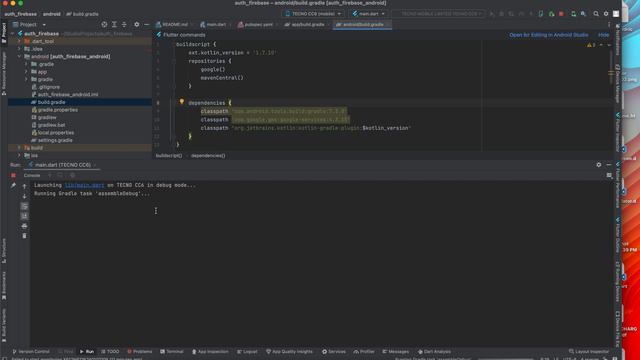Click the down arrow in console toolbar
This screenshot has height=360, width=640.
pyautogui.click(x=24, y=196)
